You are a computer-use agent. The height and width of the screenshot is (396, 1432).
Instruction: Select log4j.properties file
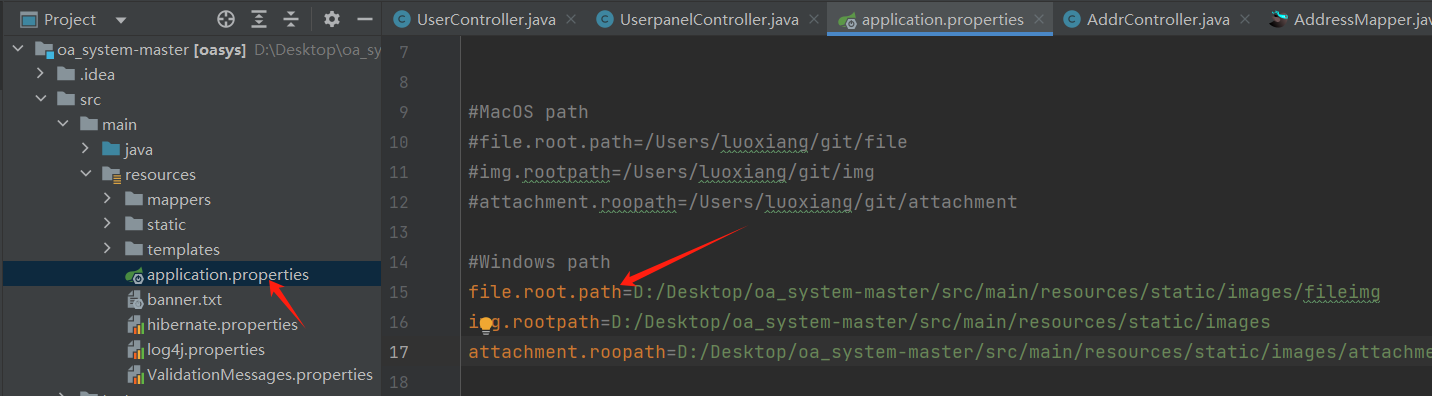[206, 350]
